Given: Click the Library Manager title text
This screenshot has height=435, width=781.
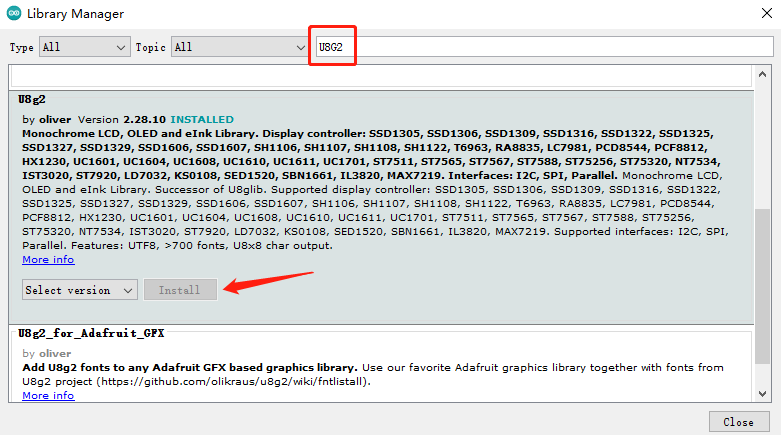Looking at the screenshot, I should (x=75, y=13).
